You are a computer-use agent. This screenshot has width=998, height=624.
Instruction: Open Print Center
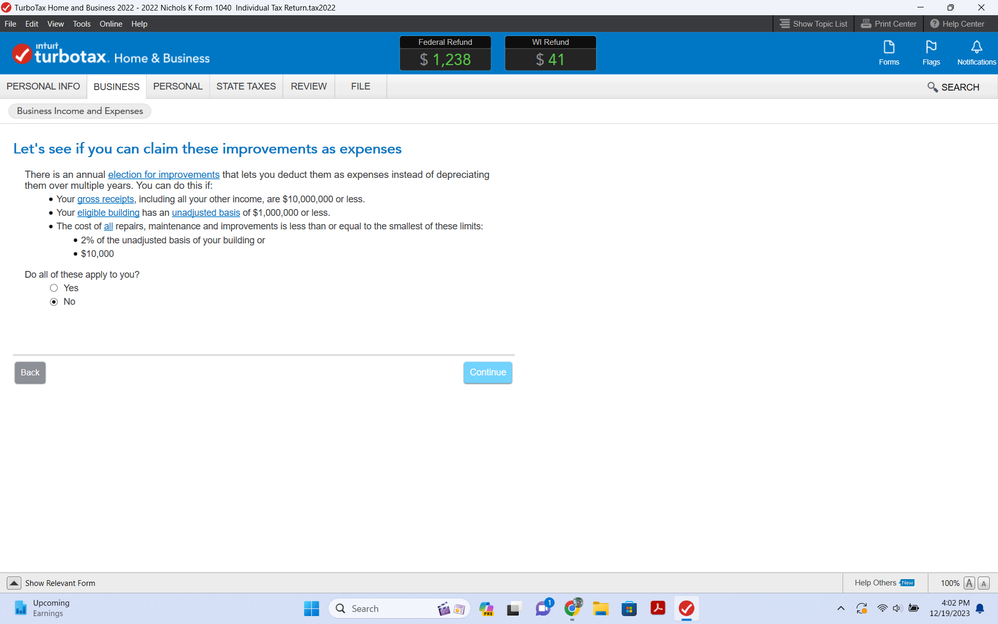coord(888,23)
